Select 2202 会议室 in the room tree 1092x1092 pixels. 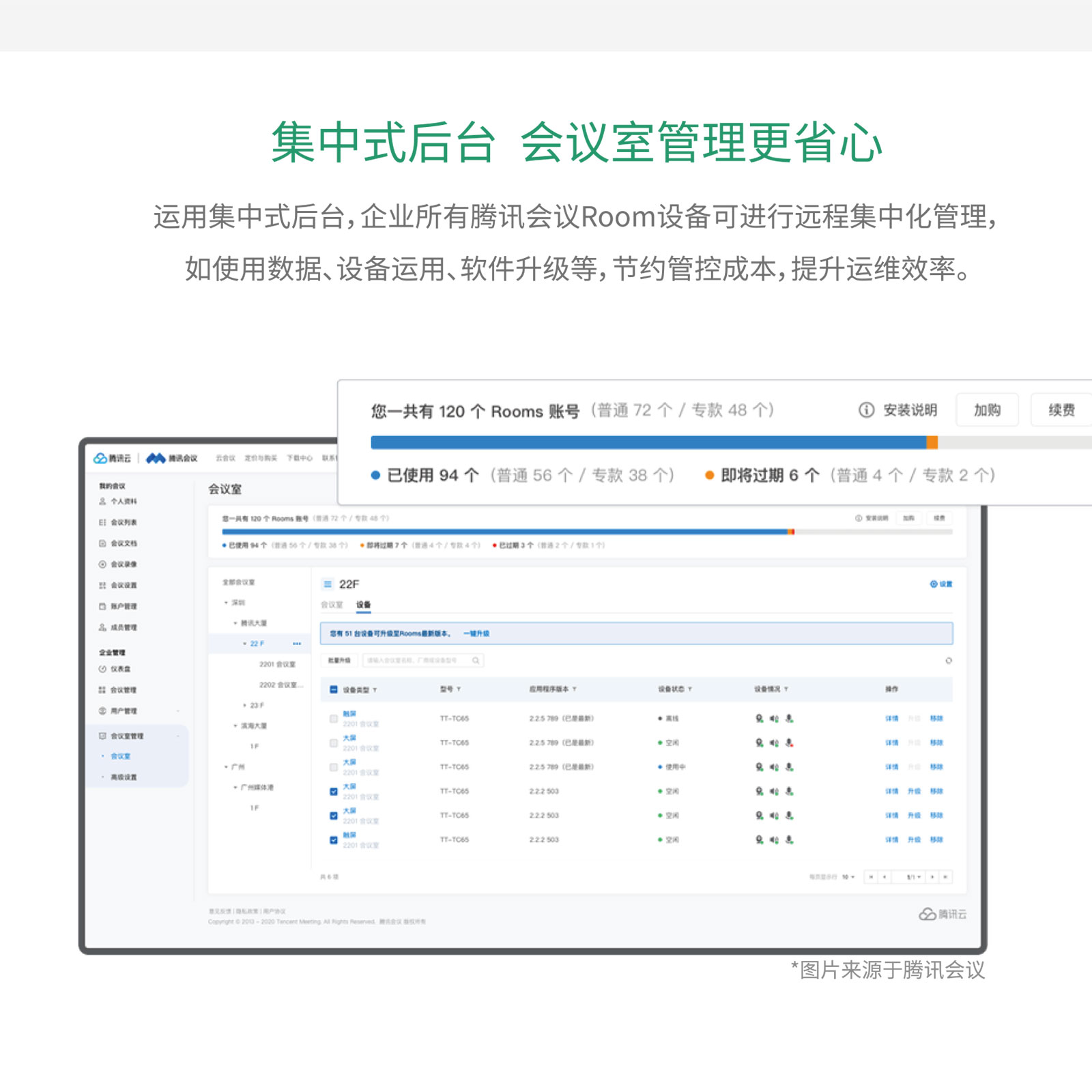click(280, 685)
